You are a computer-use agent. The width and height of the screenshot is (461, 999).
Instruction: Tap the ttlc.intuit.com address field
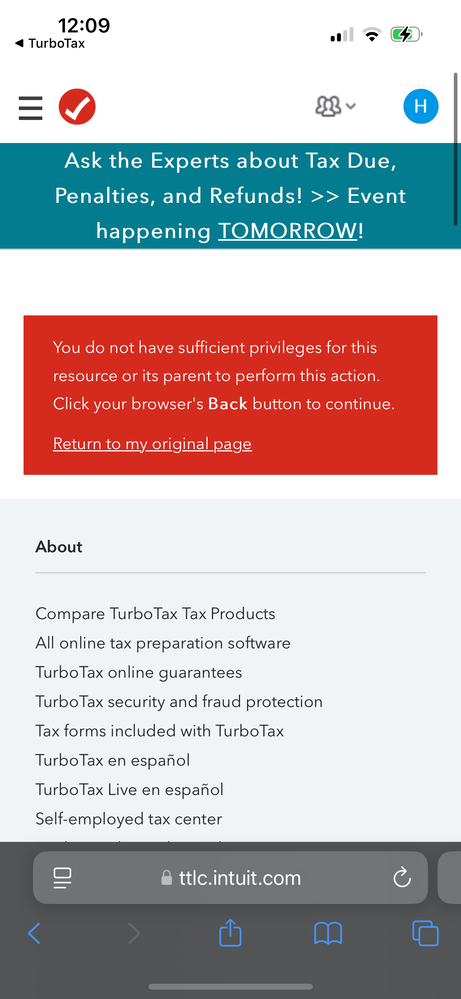230,878
